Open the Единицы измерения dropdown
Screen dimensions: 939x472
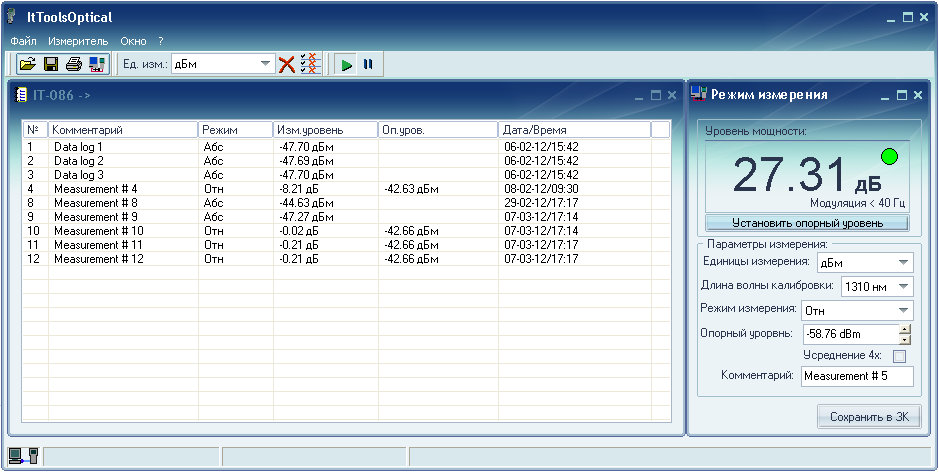pyautogui.click(x=903, y=263)
